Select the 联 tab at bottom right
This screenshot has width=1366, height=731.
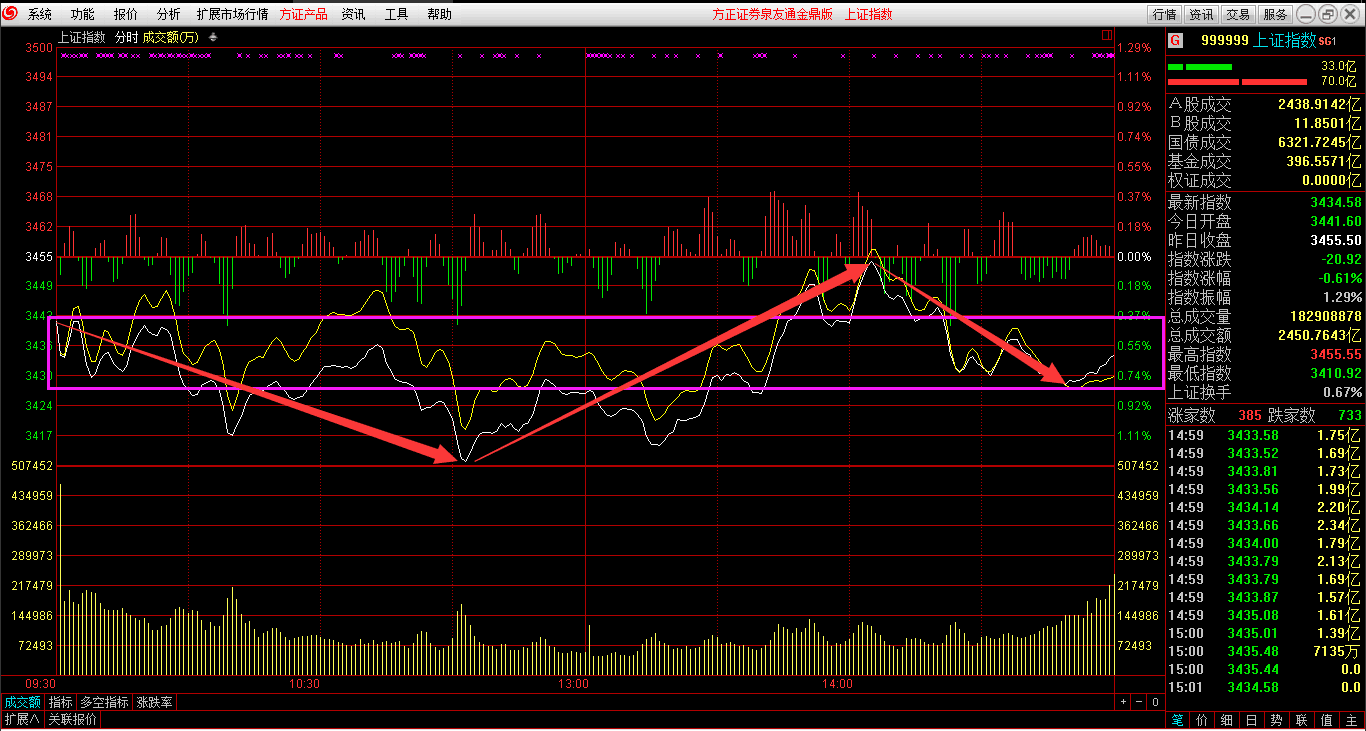[1302, 719]
